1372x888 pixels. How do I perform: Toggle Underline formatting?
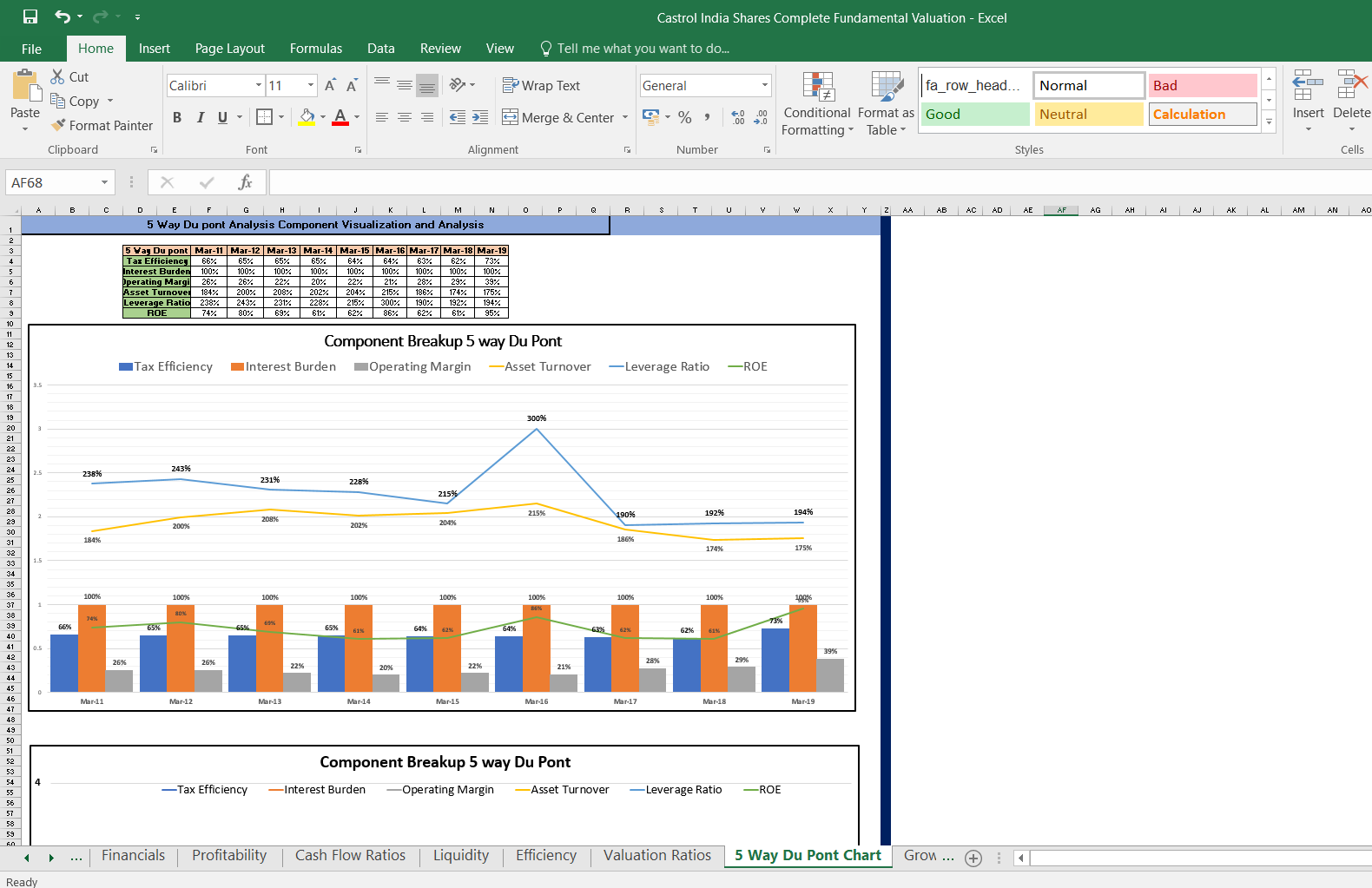click(223, 116)
